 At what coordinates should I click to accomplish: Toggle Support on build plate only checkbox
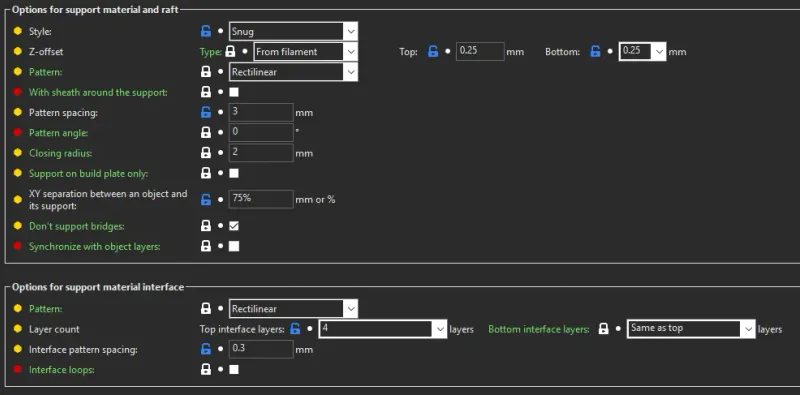coord(234,173)
